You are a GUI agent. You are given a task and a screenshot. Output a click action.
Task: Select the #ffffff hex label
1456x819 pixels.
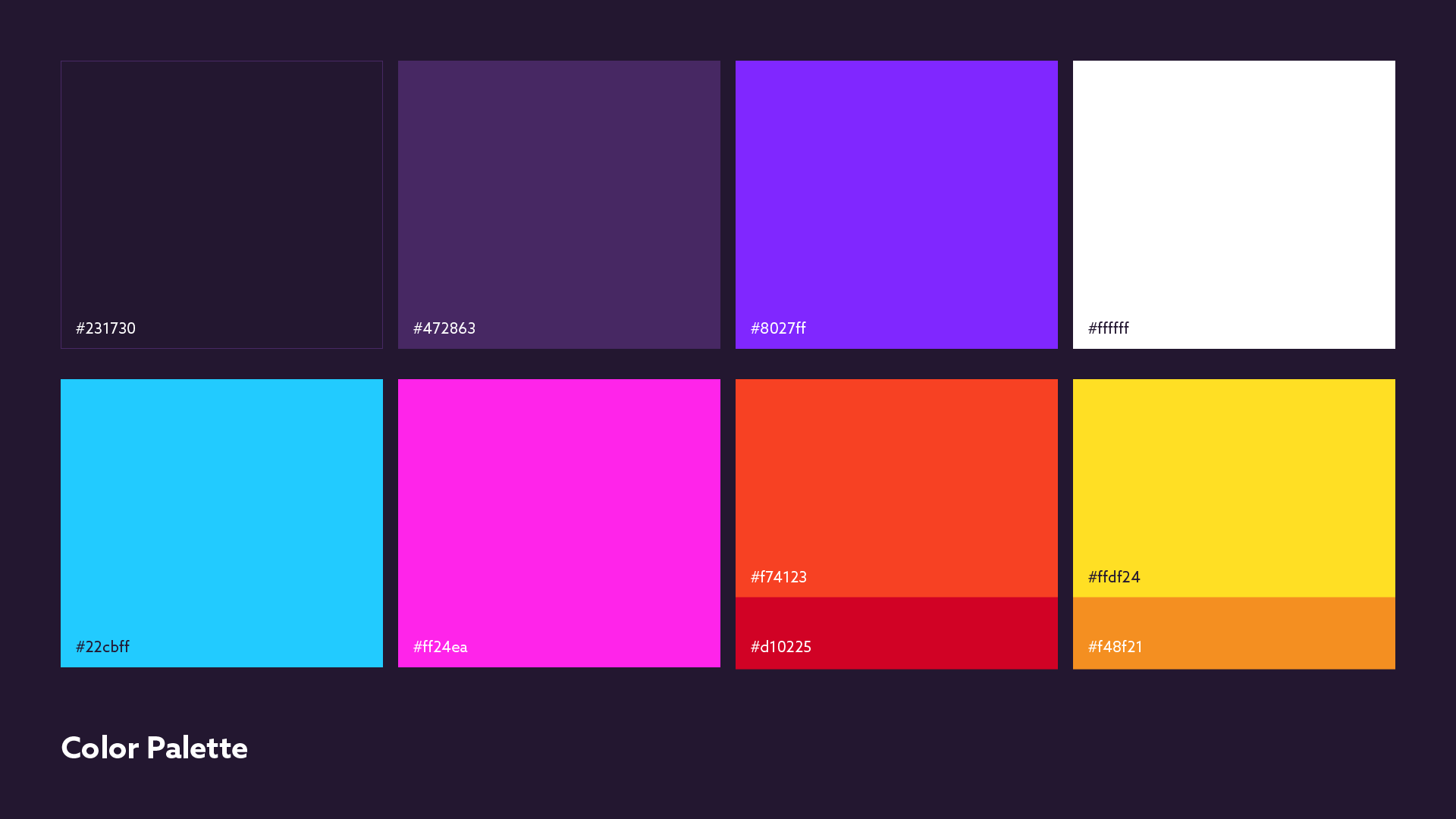(x=1108, y=328)
